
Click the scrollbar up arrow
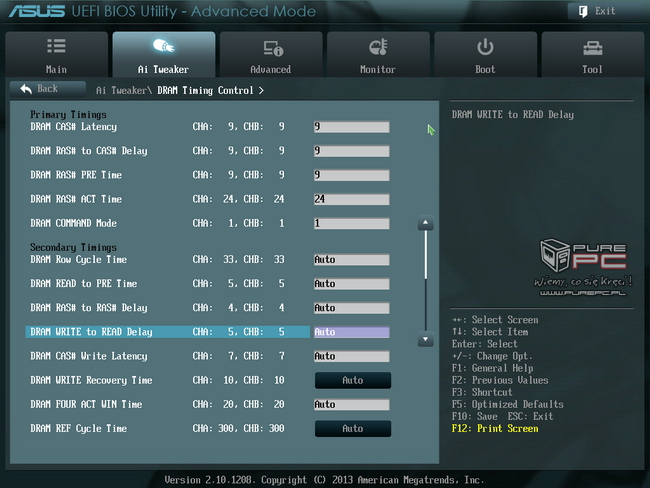425,223
